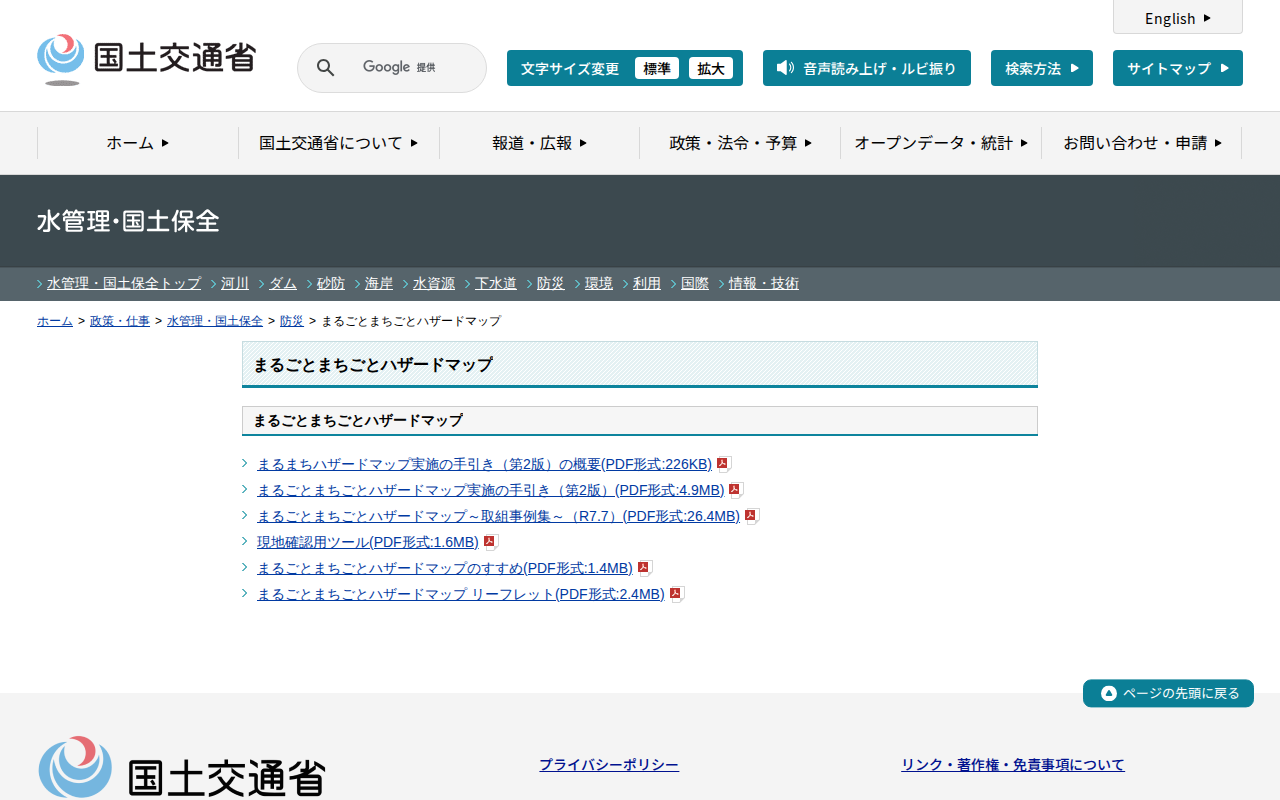Click the magnifying glass search icon
The width and height of the screenshot is (1280, 800).
[x=325, y=68]
